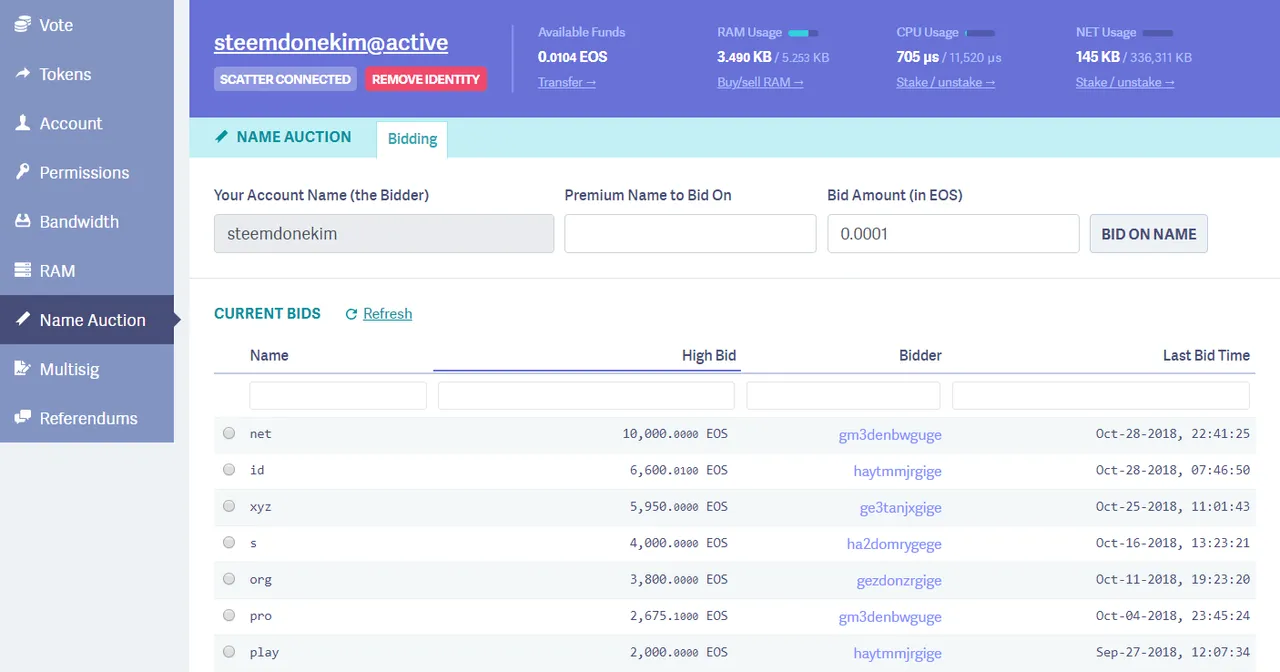Click the Account person icon
The height and width of the screenshot is (672, 1280).
tap(22, 123)
